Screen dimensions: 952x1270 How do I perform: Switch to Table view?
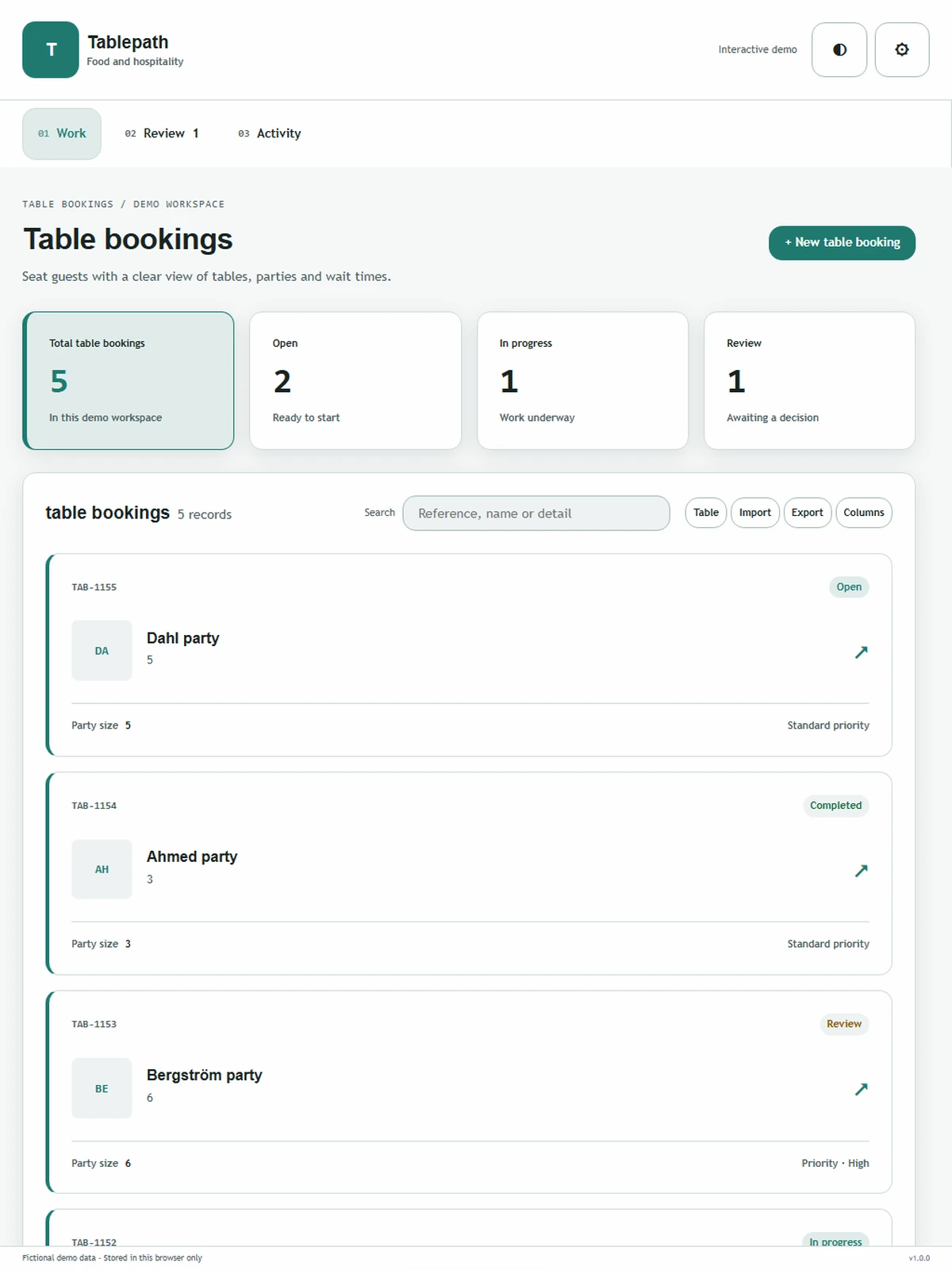[706, 513]
